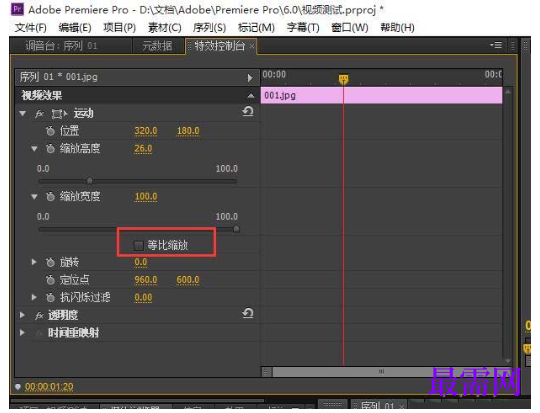Collapse the 缩放高度 property

click(x=34, y=149)
